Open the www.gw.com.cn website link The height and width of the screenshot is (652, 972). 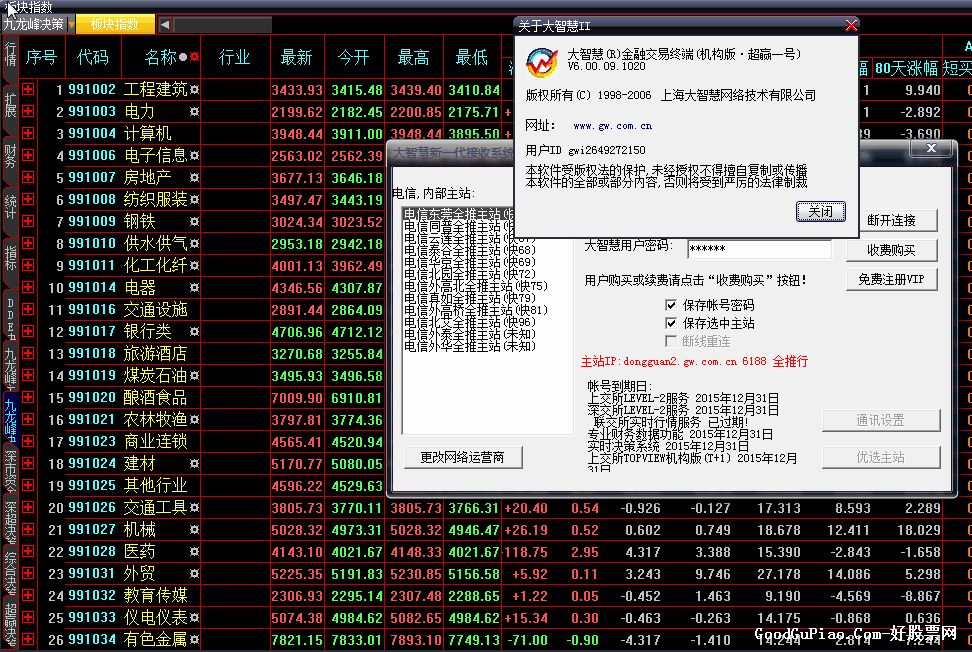(612, 126)
